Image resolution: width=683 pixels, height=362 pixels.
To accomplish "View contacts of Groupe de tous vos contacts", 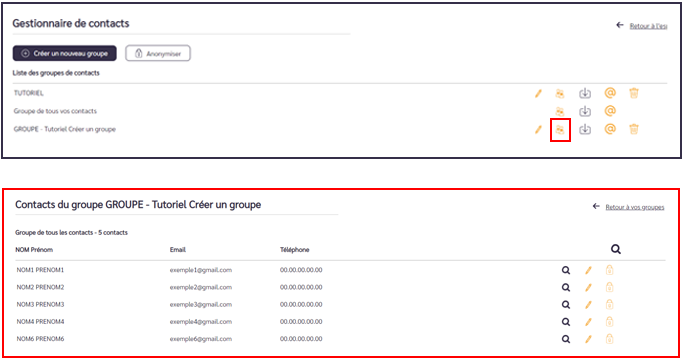I will [560, 112].
